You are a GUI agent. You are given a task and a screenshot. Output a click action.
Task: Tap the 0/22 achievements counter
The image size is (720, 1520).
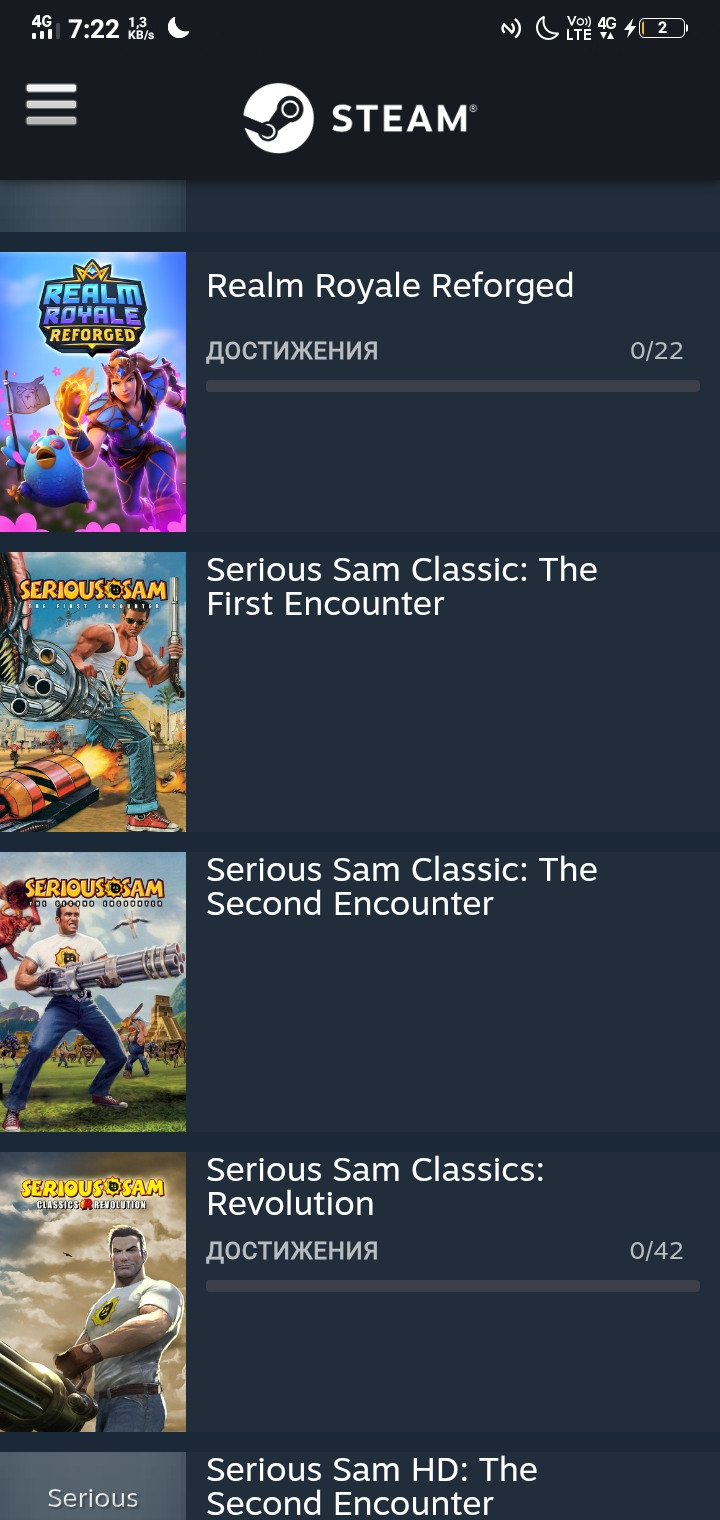tap(657, 351)
